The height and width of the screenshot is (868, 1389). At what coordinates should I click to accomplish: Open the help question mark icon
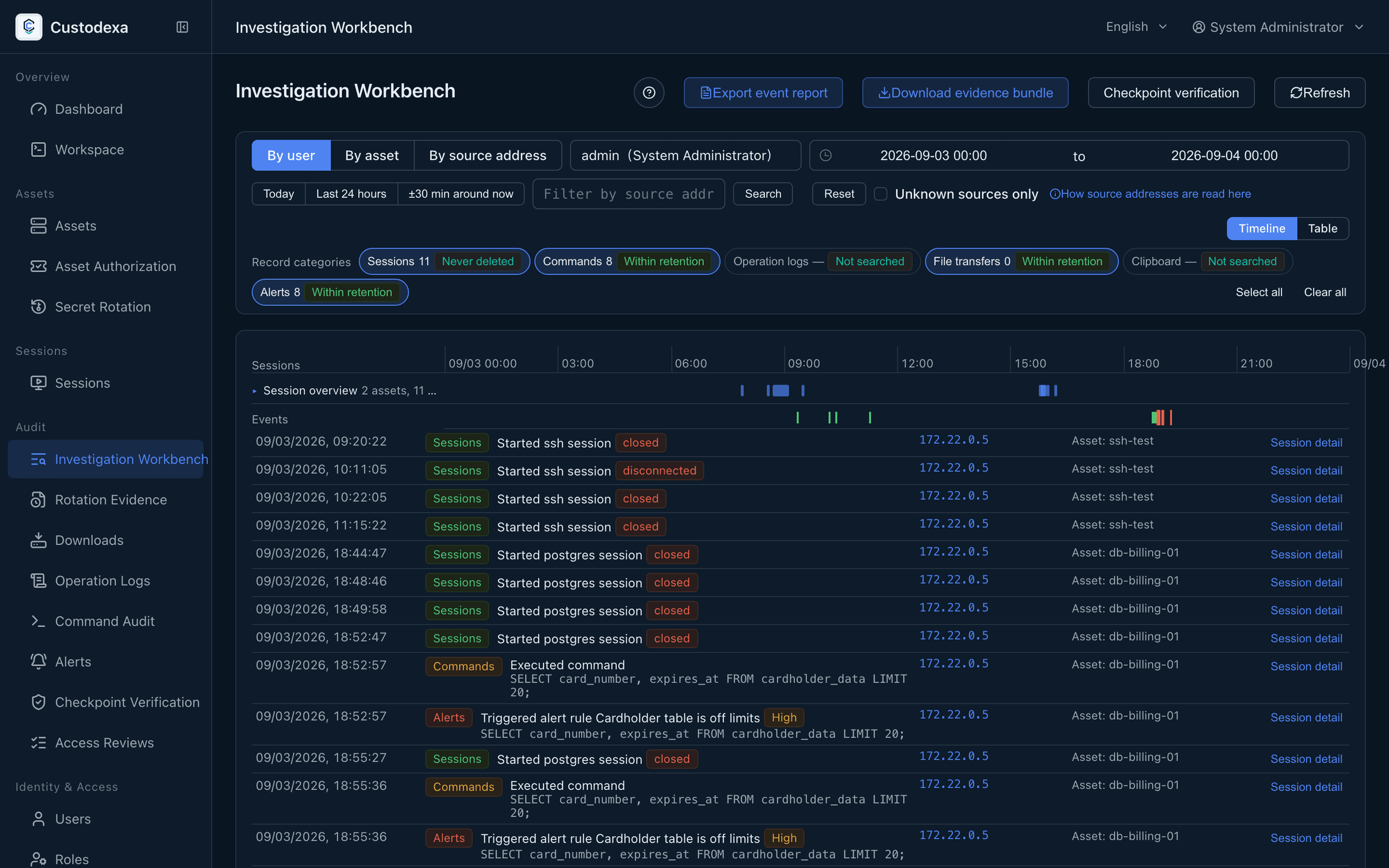[649, 93]
